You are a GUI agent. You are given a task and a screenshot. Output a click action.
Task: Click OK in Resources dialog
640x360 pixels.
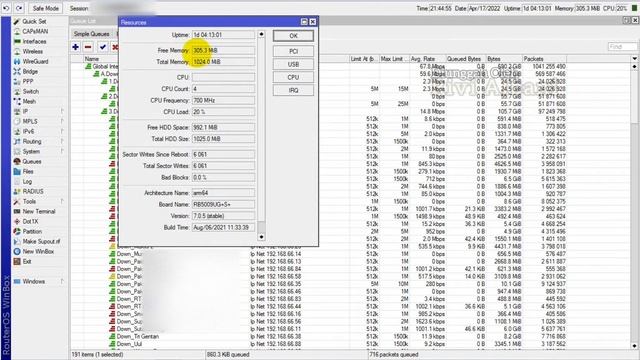pyautogui.click(x=293, y=36)
